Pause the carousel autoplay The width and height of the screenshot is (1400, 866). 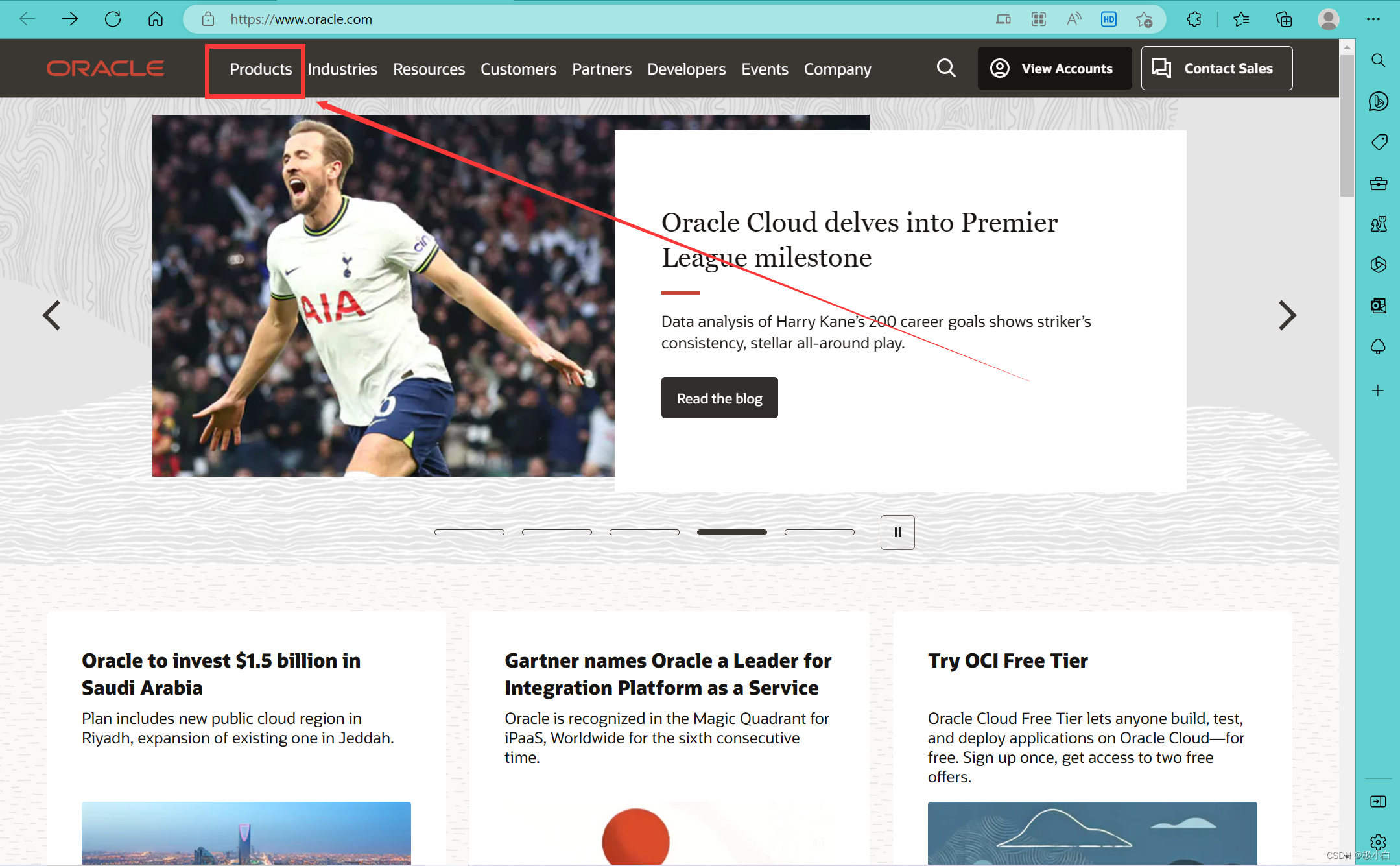[897, 533]
